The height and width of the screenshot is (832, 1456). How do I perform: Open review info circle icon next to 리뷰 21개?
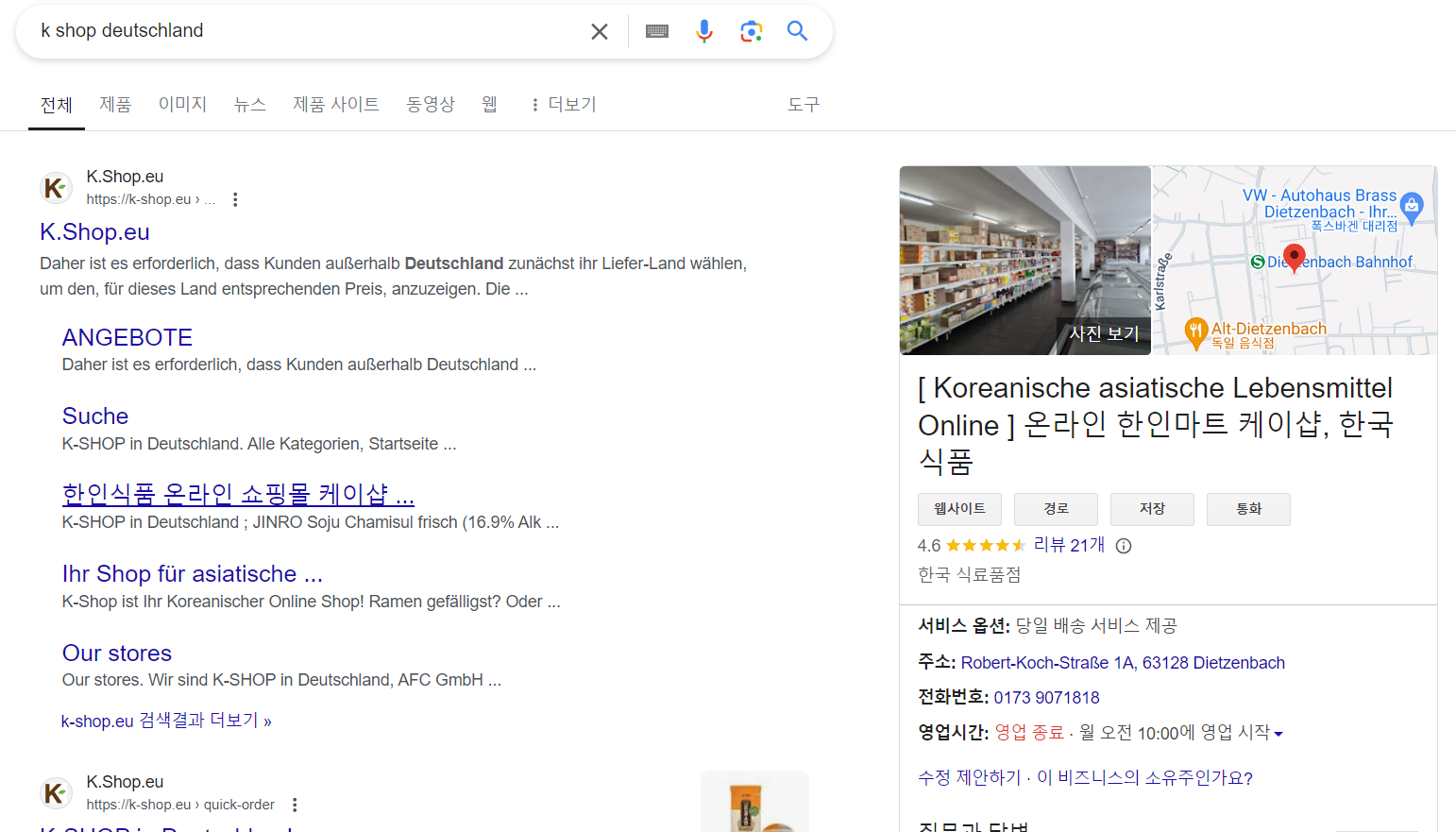pyautogui.click(x=1124, y=546)
